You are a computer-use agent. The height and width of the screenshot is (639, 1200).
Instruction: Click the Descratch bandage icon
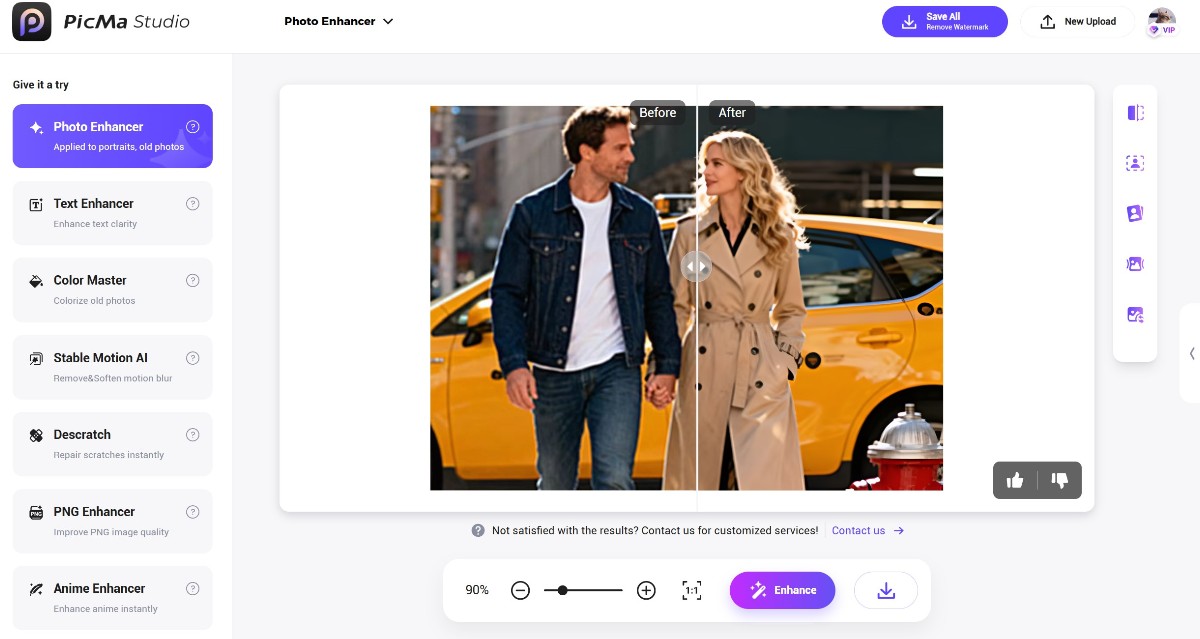(x=36, y=435)
